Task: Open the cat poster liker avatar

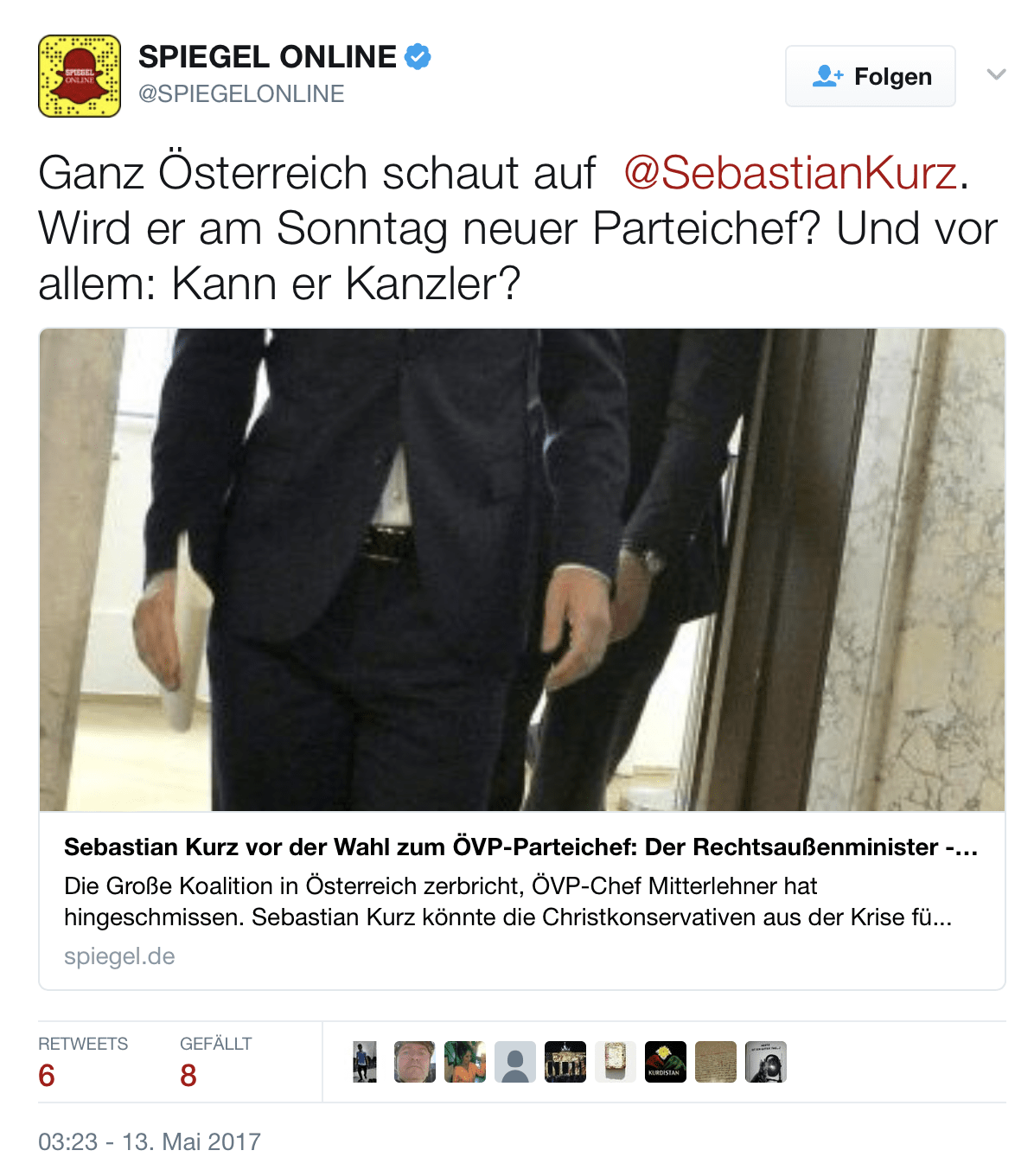Action: click(766, 1062)
